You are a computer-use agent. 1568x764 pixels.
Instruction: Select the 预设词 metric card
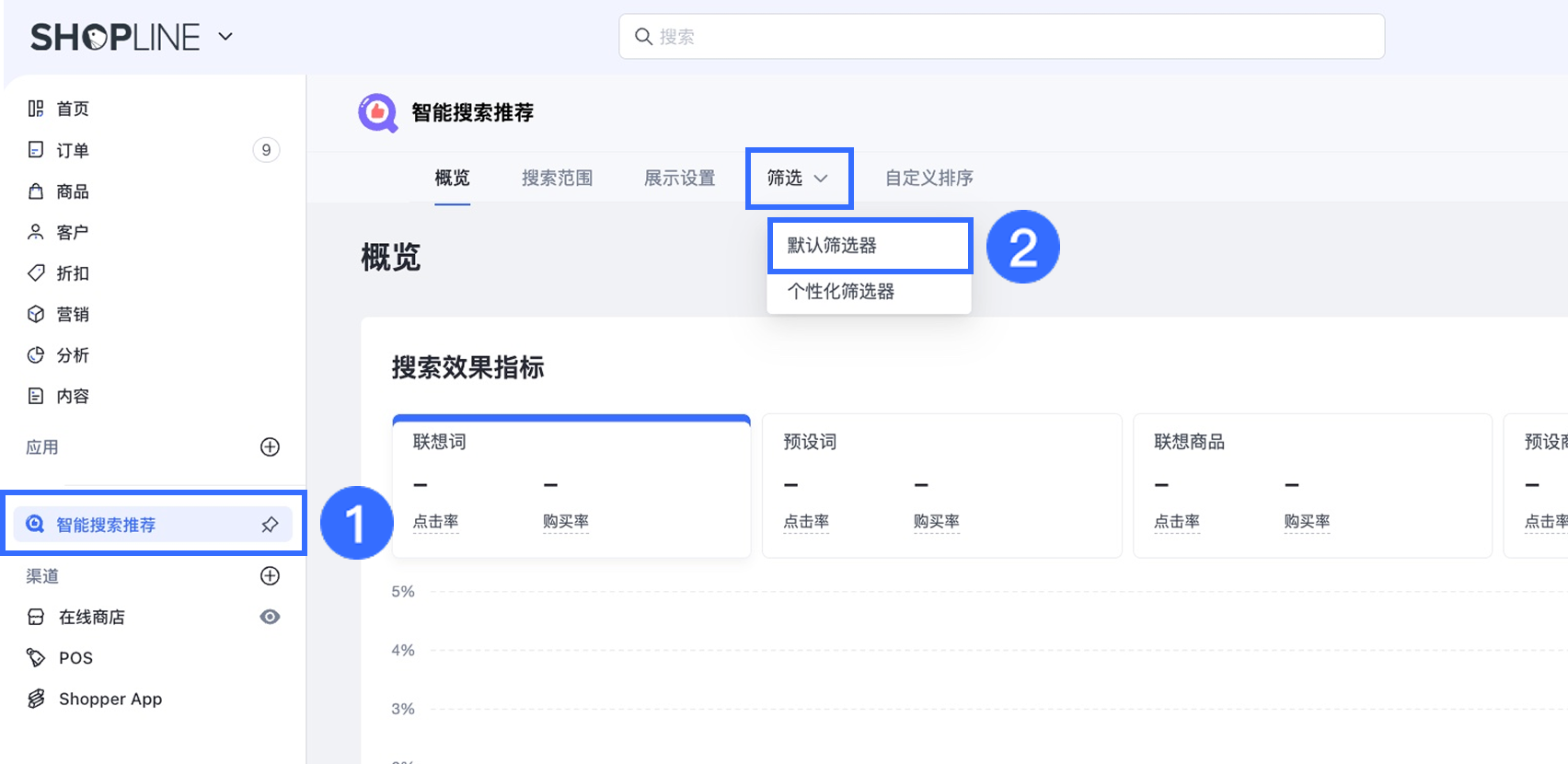(x=941, y=485)
